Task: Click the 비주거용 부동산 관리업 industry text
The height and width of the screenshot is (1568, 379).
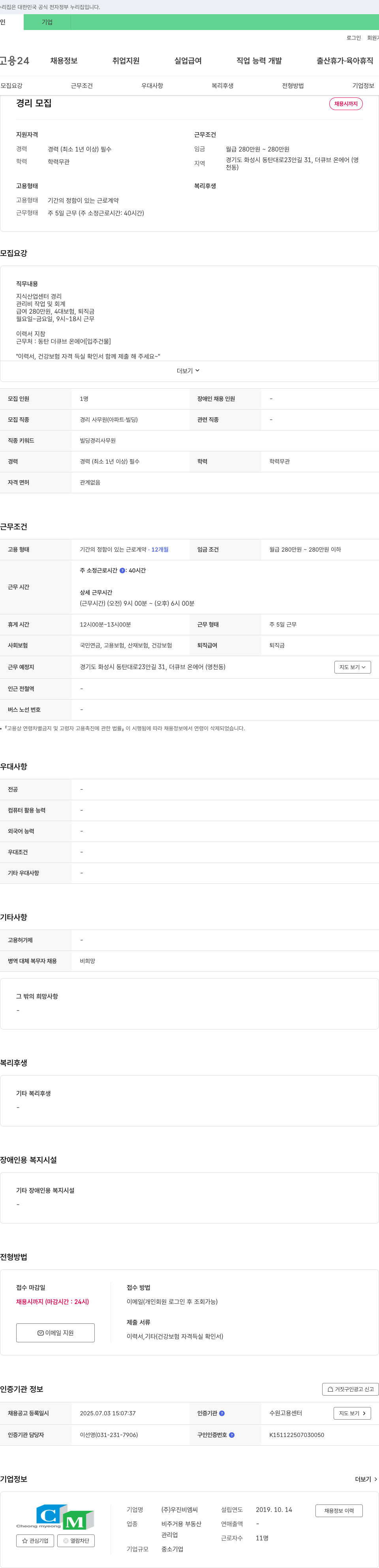Action: [x=181, y=1529]
